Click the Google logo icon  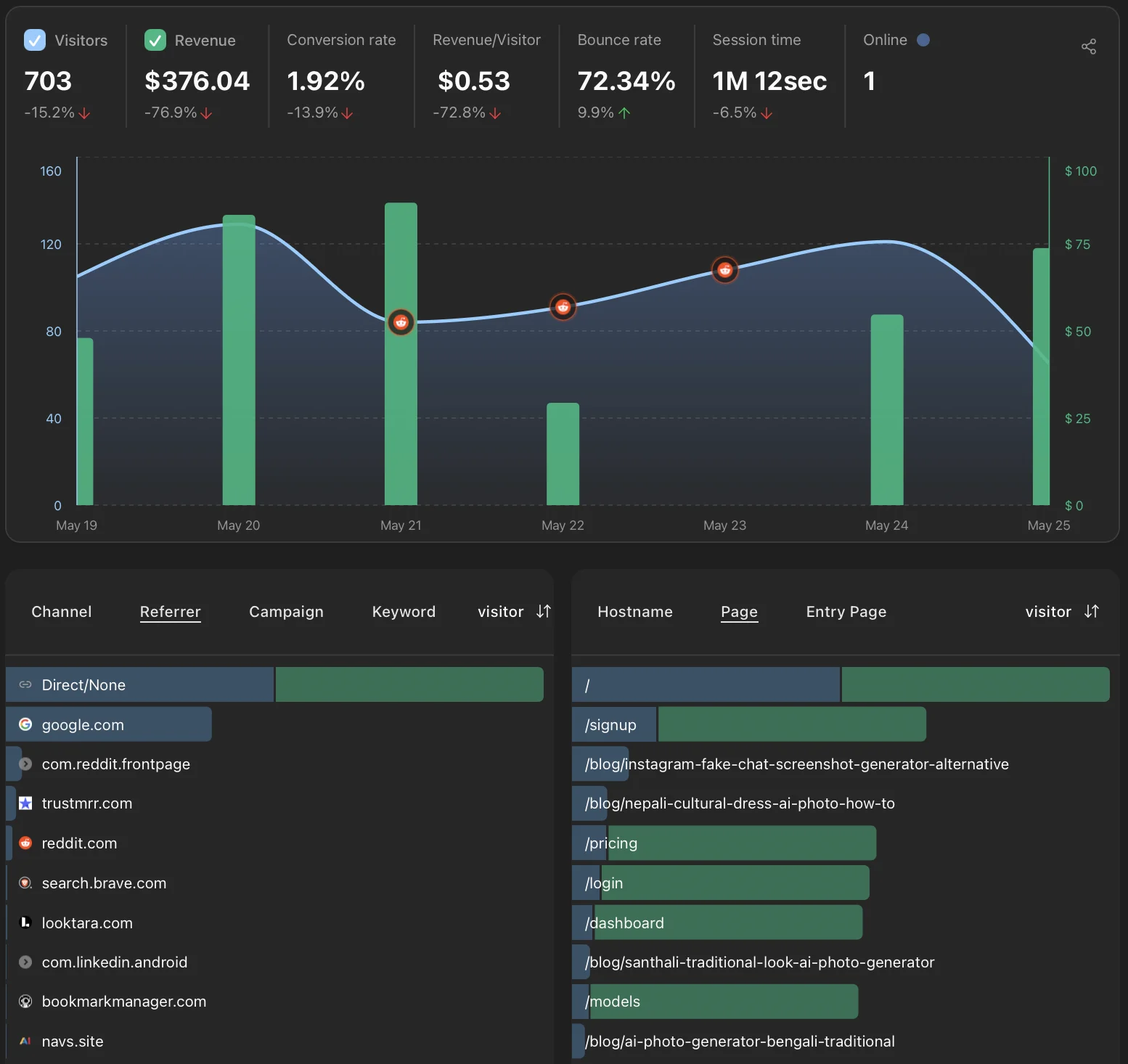[x=25, y=724]
